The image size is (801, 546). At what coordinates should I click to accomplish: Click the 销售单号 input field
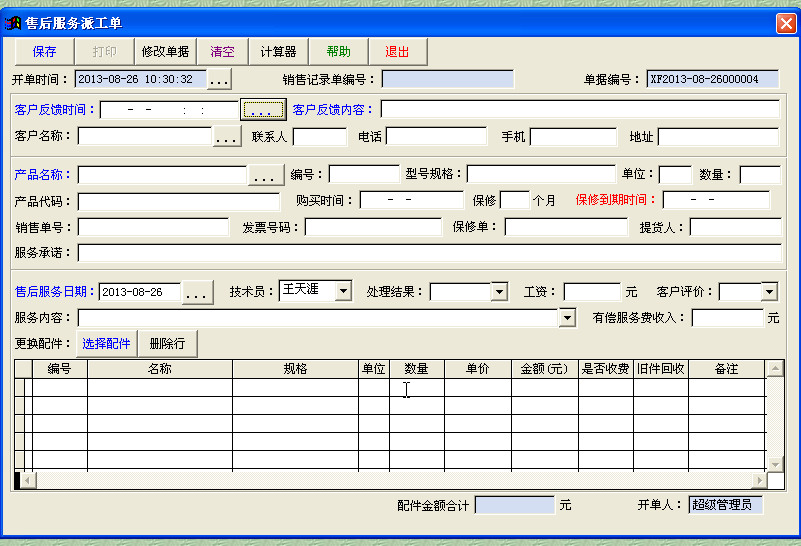tap(153, 227)
